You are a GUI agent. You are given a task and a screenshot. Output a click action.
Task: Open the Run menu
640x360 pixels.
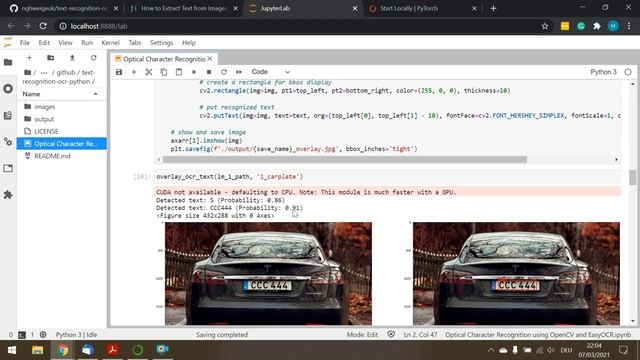tap(87, 42)
